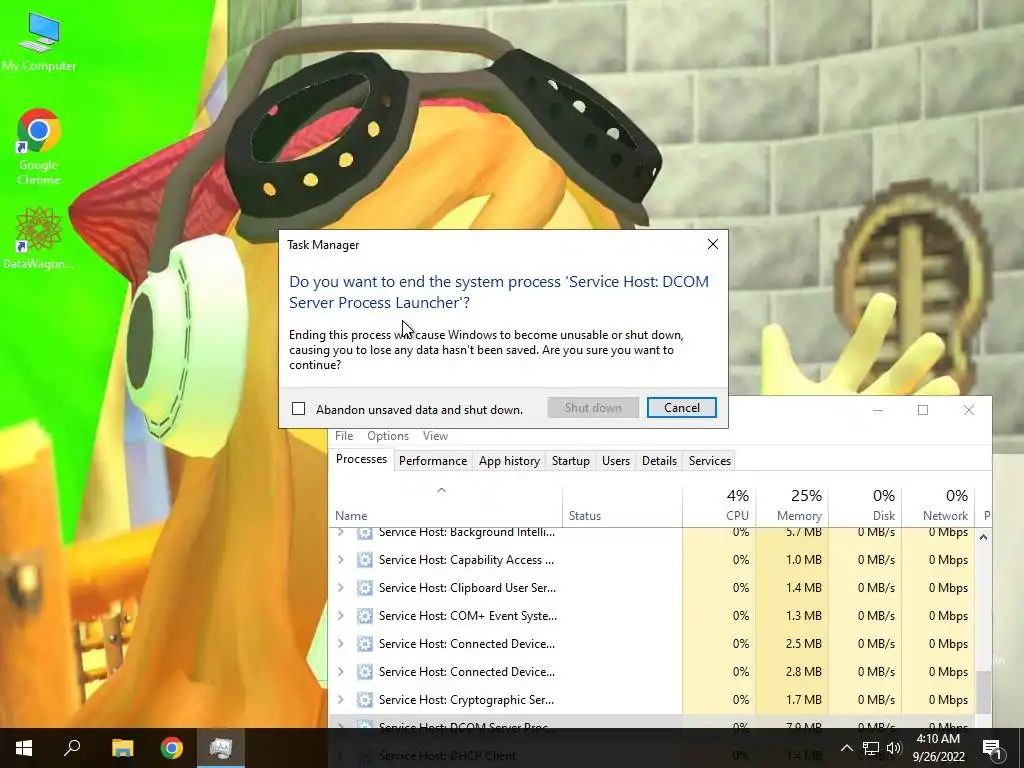Sort processes by Status column

tap(622, 506)
